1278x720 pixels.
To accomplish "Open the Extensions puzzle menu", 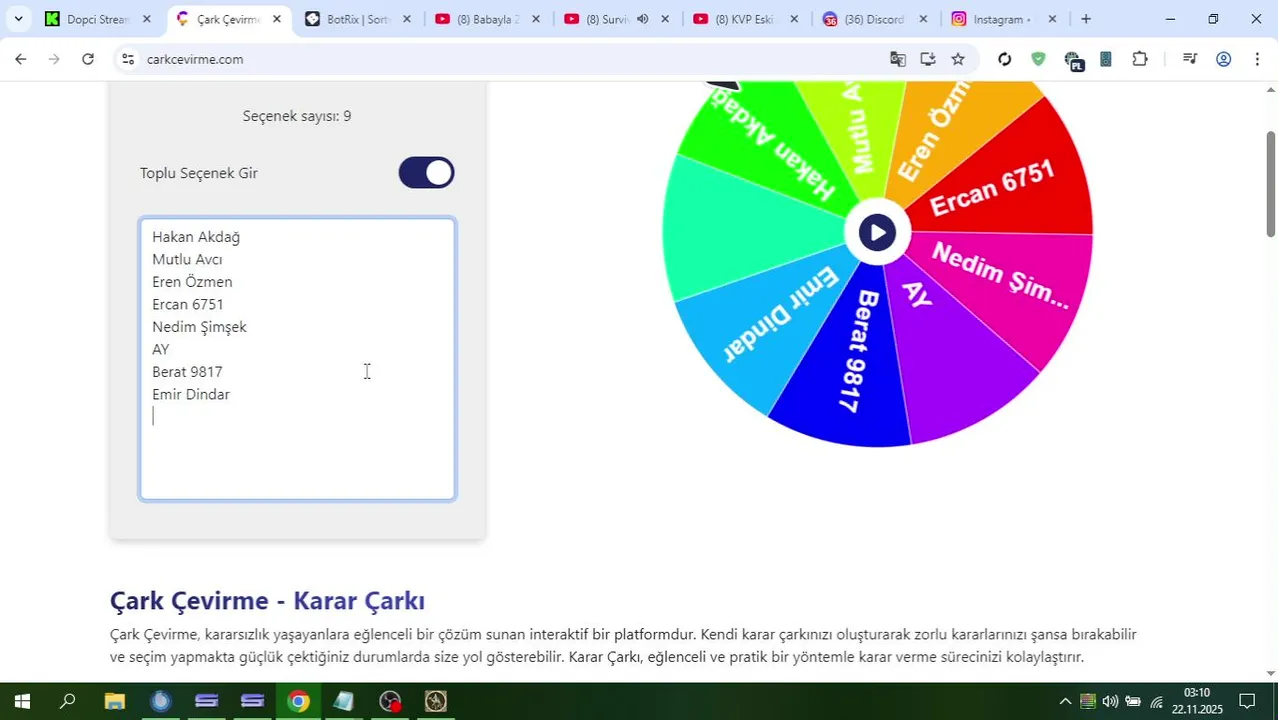I will (1140, 59).
